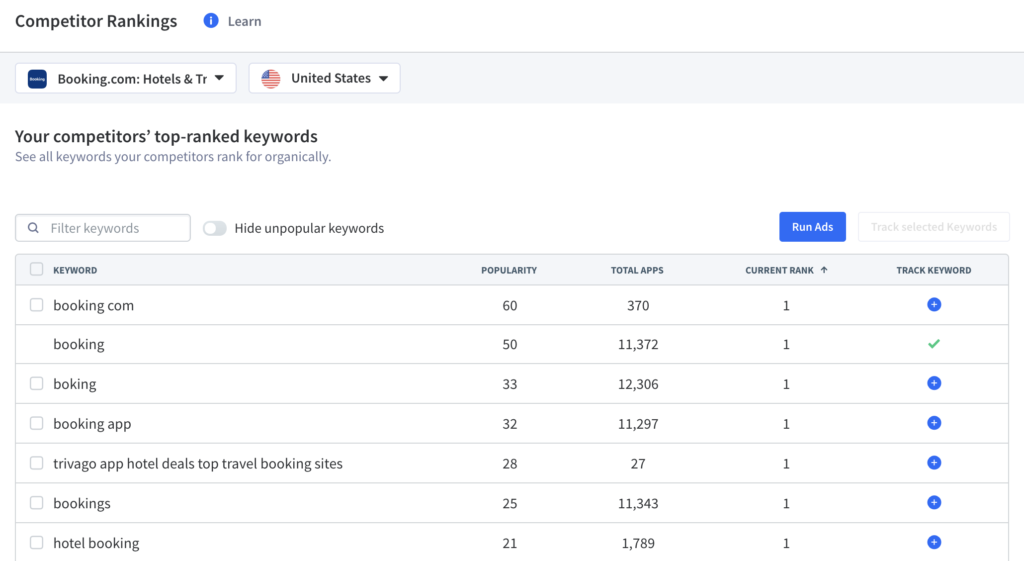Track the booking com keyword plus icon

[x=934, y=304]
